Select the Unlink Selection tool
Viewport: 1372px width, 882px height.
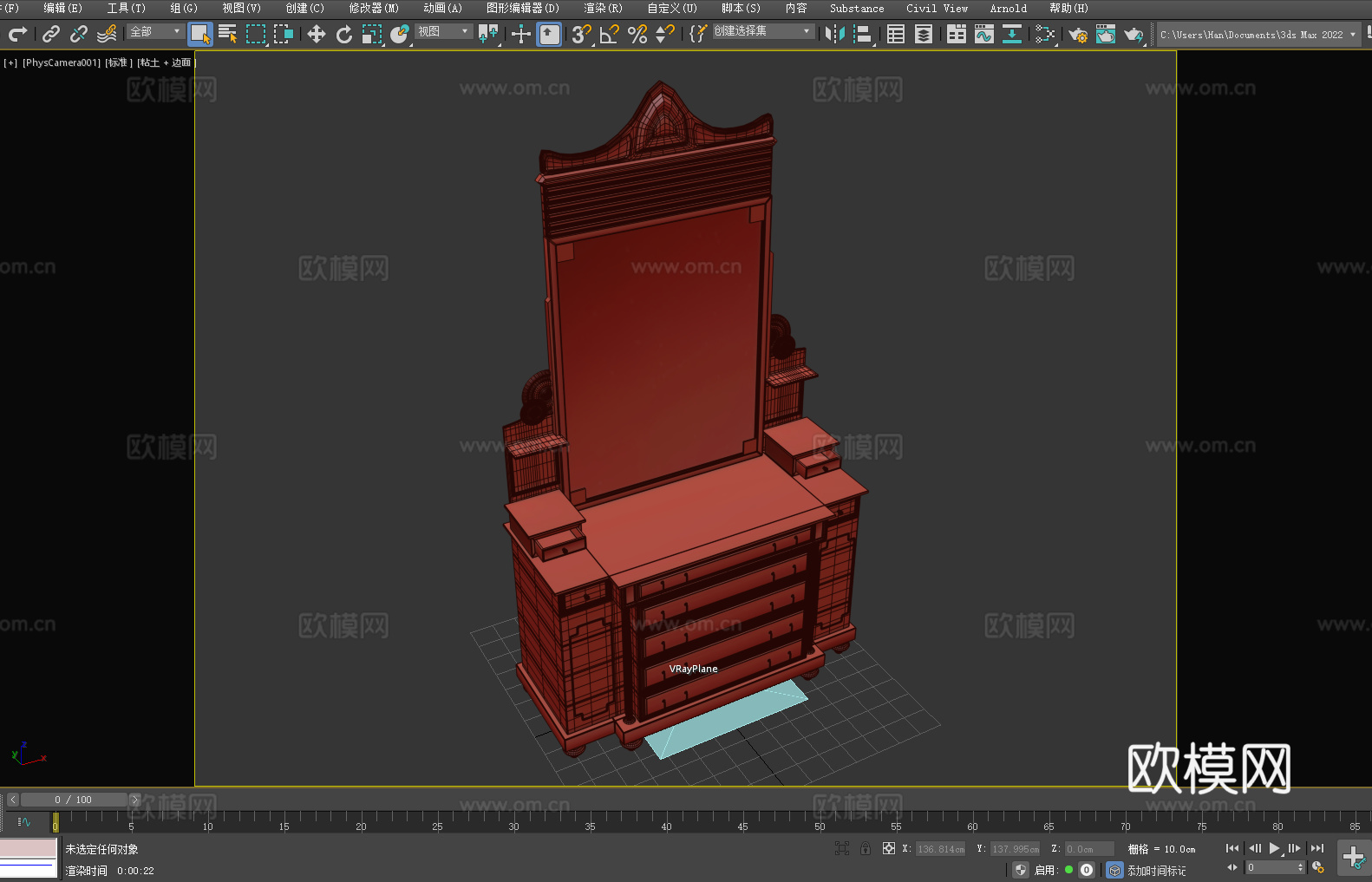pyautogui.click(x=79, y=34)
